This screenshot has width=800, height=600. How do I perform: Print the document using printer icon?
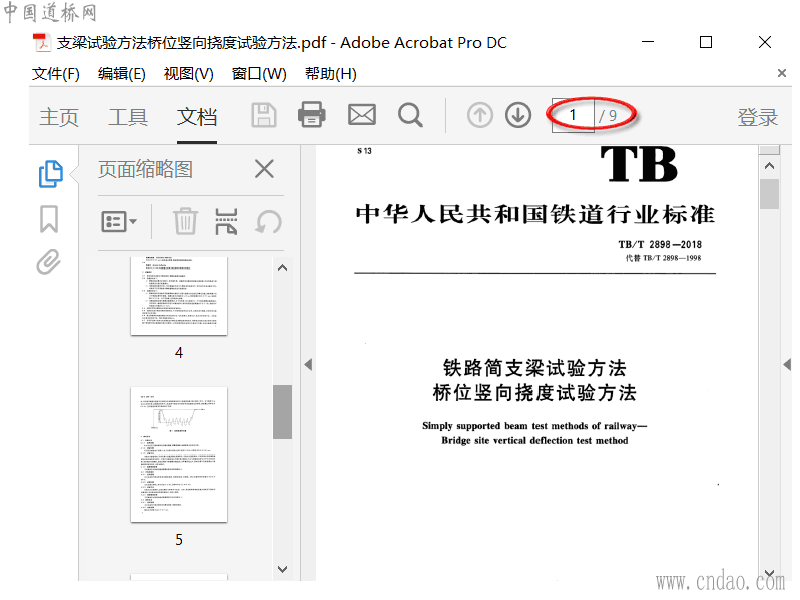pos(312,114)
